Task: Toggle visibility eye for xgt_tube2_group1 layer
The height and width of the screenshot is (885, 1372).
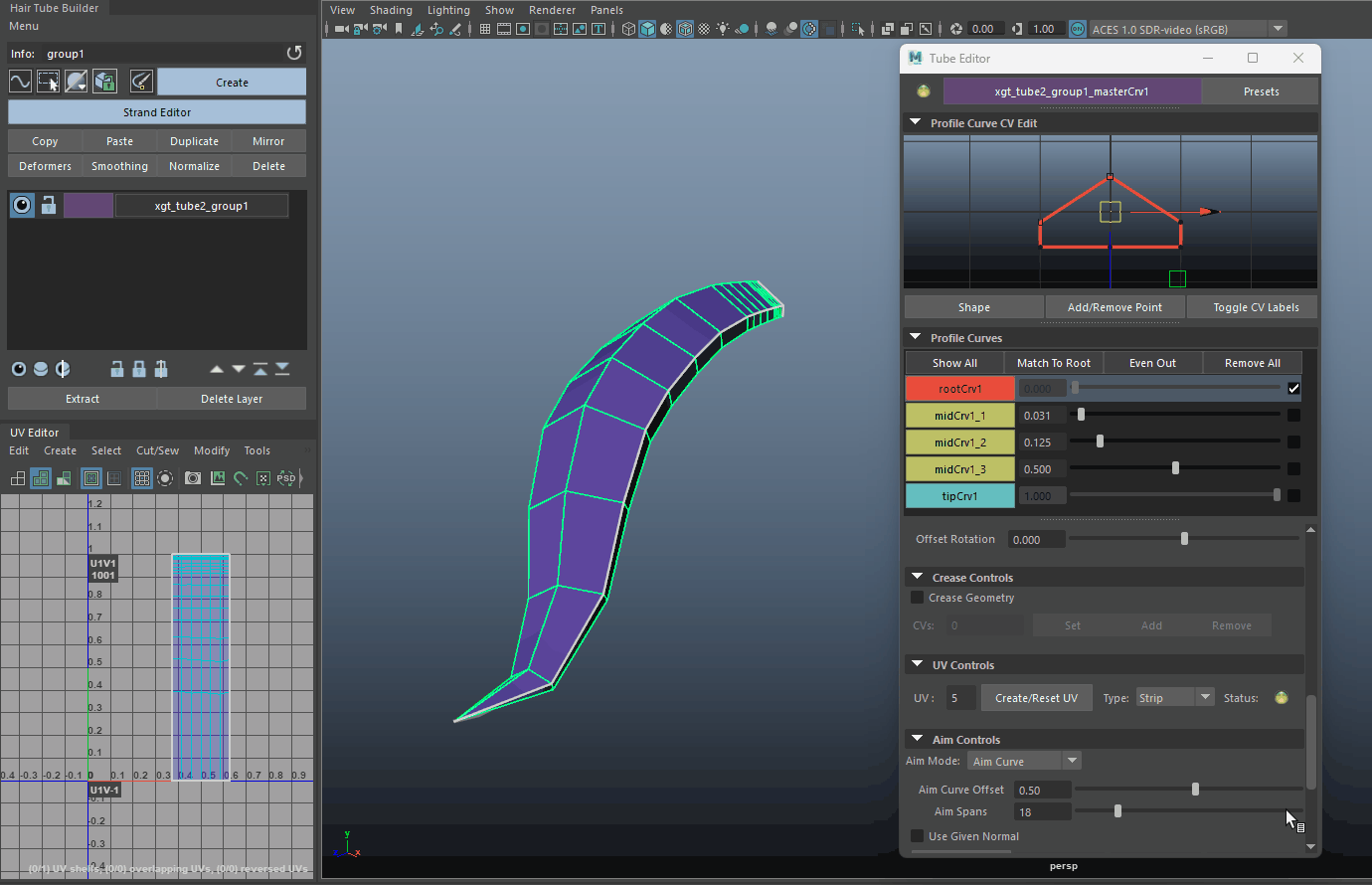Action: (x=22, y=206)
